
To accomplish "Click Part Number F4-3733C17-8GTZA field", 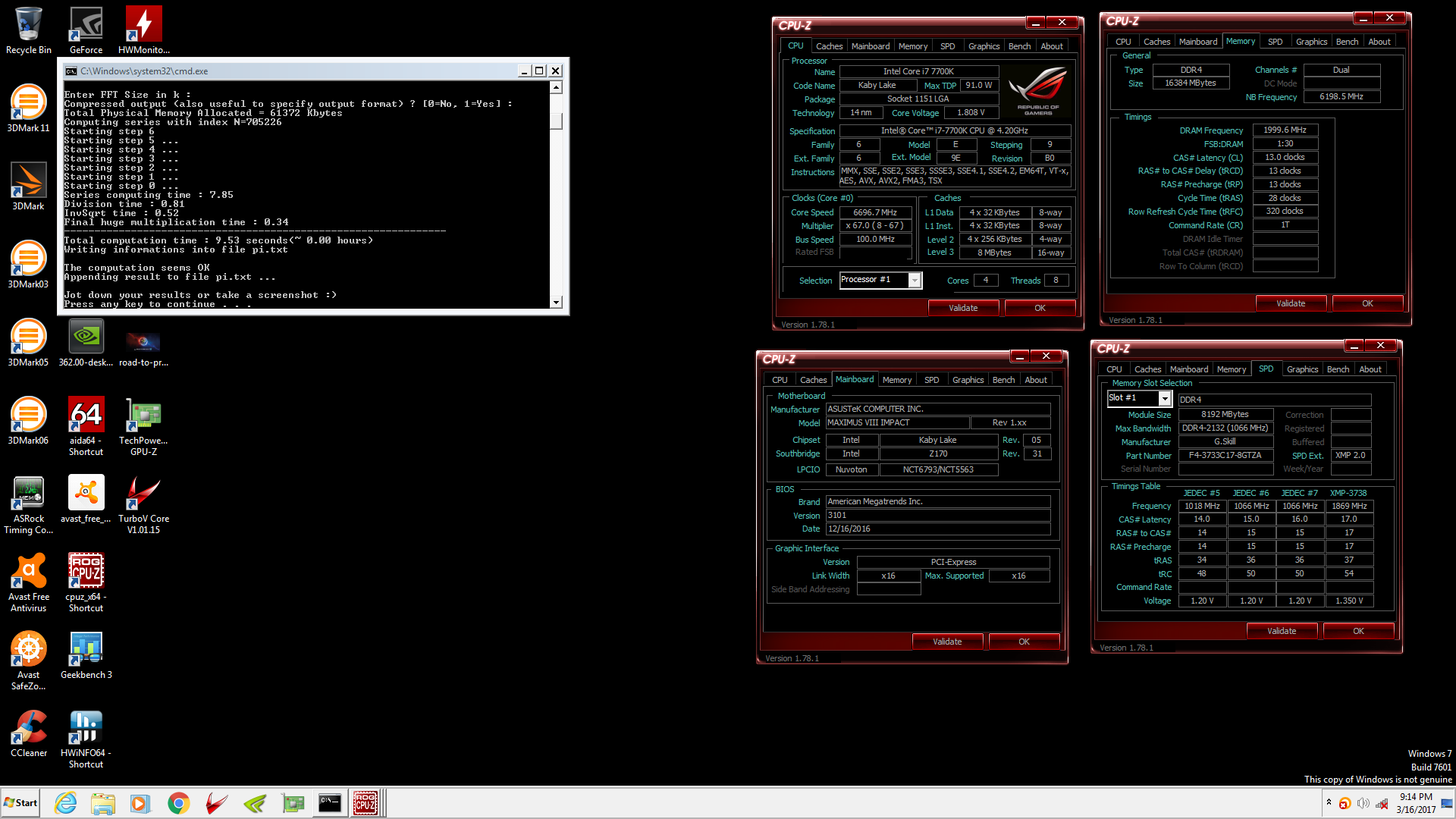I will point(1225,456).
